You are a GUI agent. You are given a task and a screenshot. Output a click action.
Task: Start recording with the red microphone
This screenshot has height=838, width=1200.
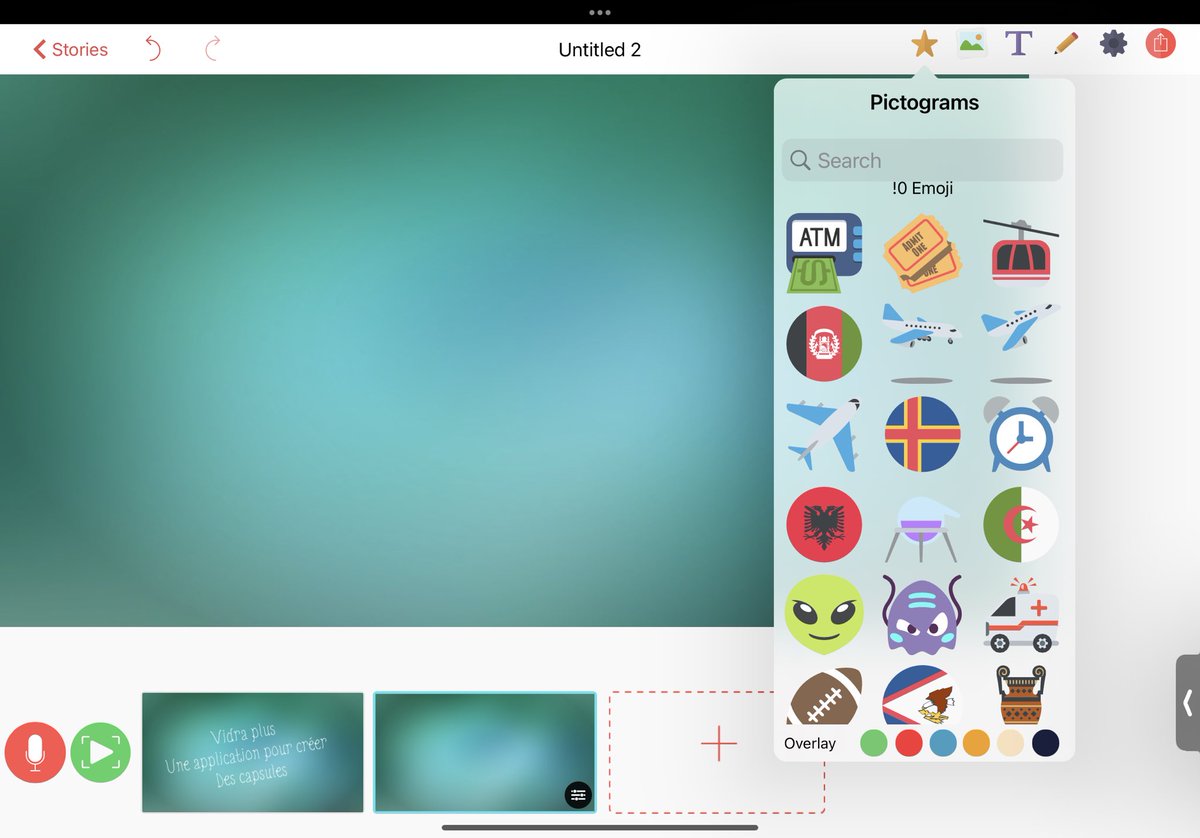tap(35, 753)
